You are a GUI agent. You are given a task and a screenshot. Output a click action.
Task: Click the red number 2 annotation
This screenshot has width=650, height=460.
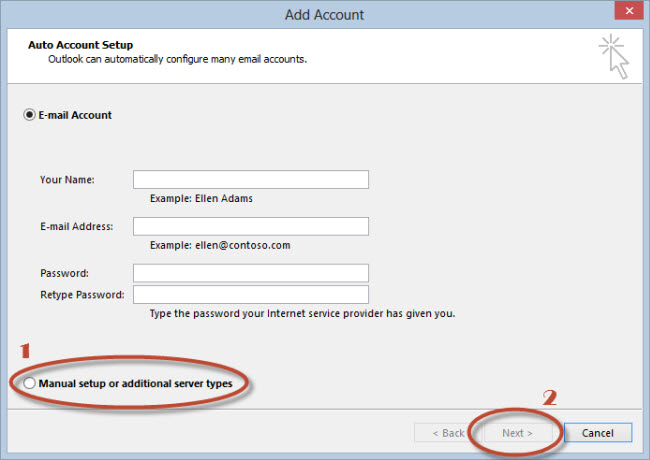[x=550, y=398]
